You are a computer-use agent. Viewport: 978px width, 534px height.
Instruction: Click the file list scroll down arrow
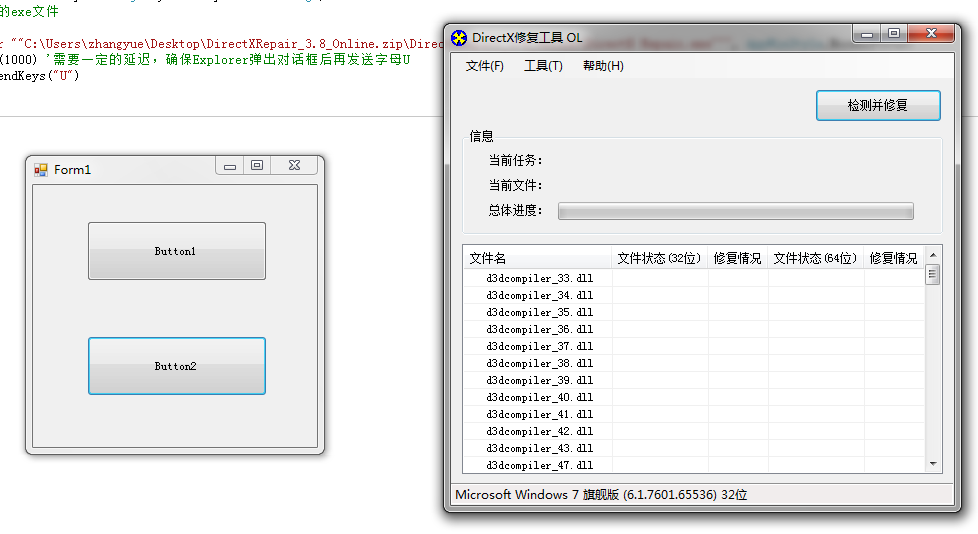[933, 464]
